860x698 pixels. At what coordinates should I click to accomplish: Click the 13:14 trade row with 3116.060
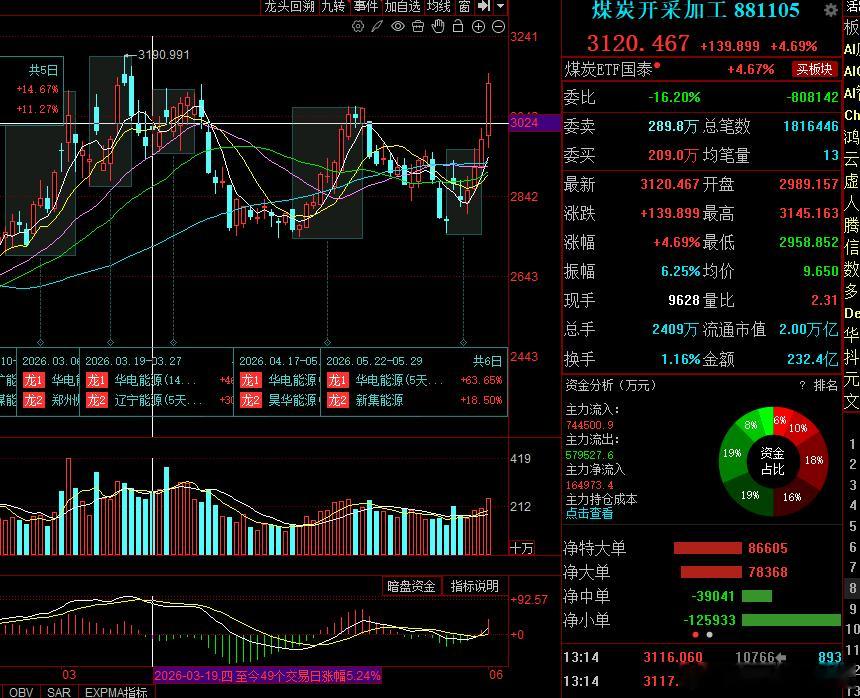(x=702, y=657)
